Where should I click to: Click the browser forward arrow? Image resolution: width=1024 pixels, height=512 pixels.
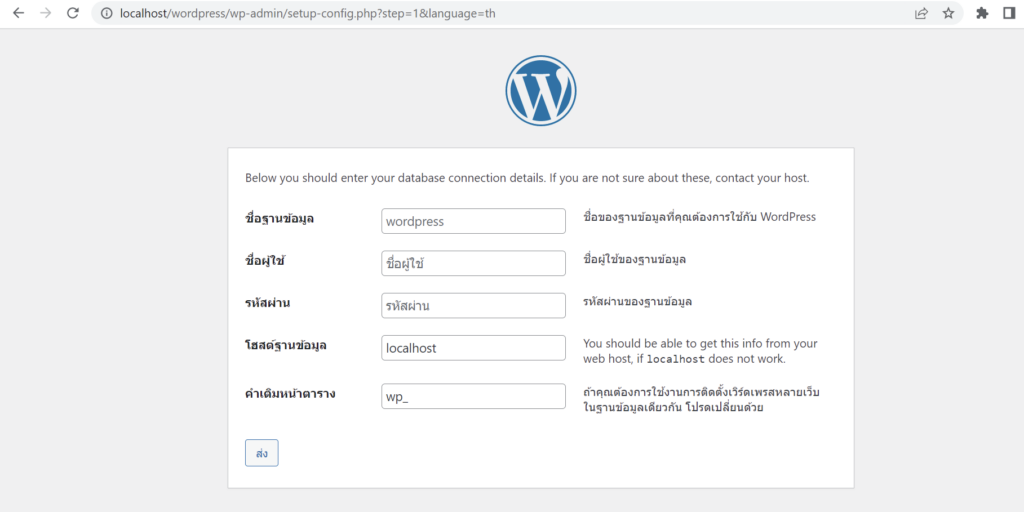[45, 13]
